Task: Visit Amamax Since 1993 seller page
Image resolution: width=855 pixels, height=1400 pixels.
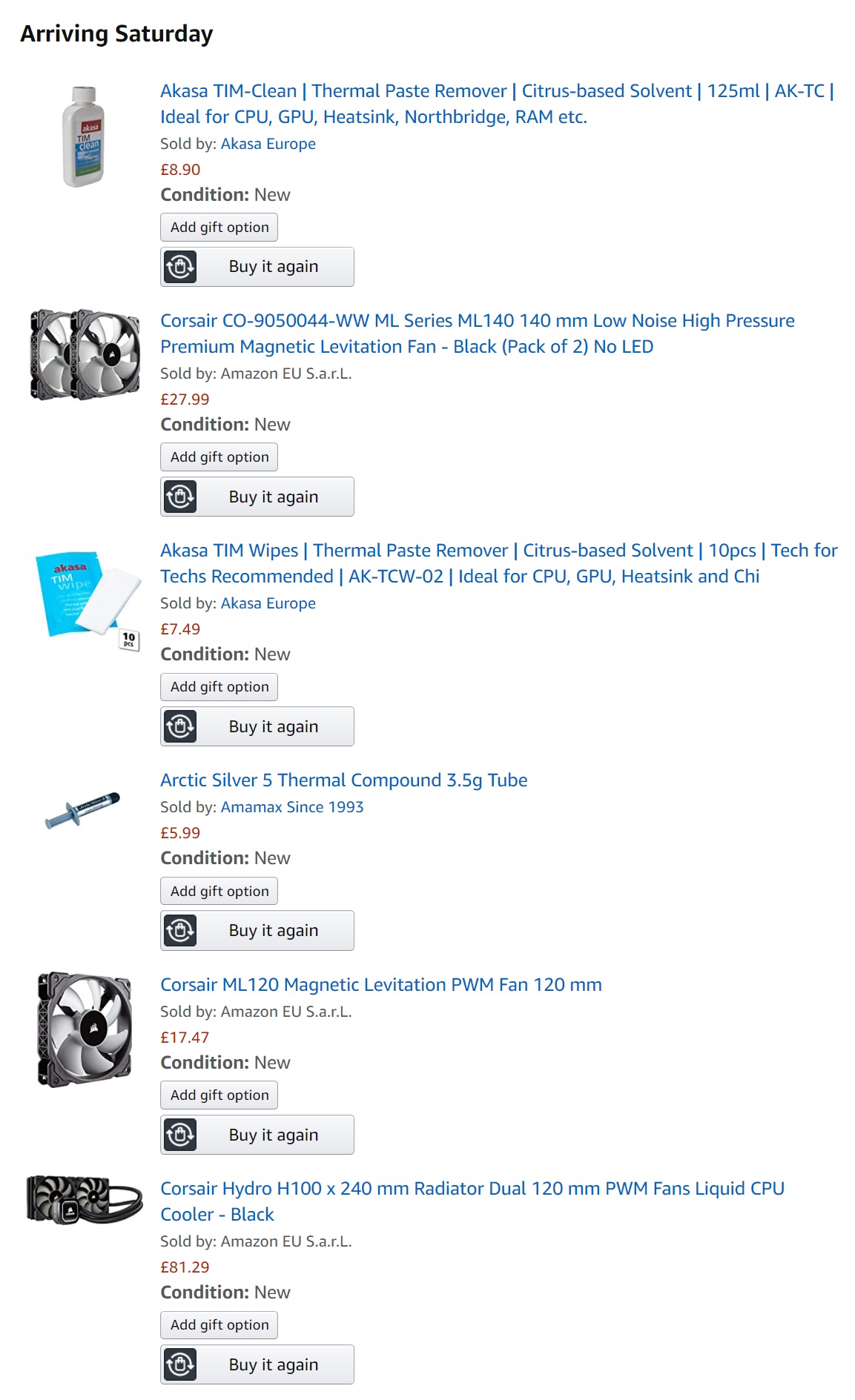Action: point(292,807)
